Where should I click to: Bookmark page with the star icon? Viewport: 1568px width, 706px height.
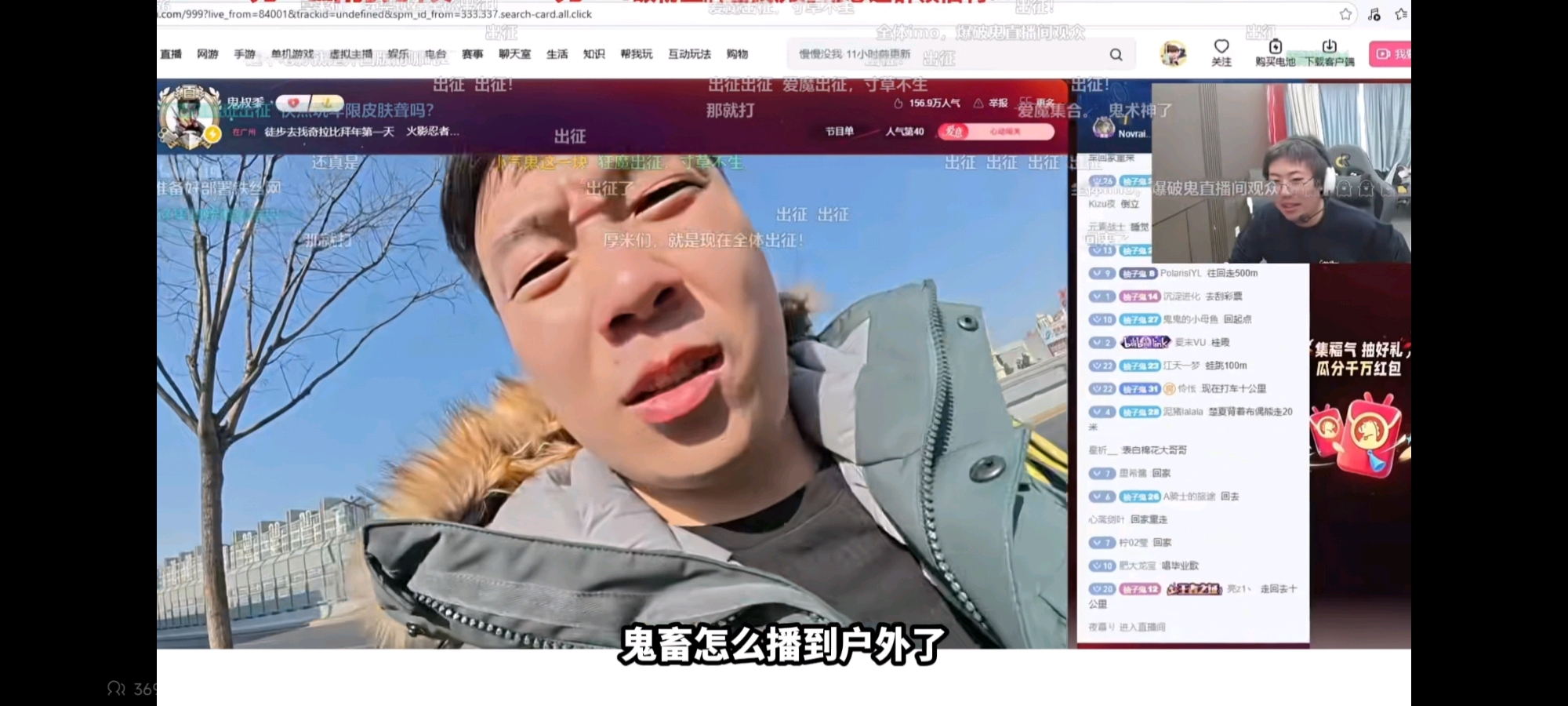click(1345, 14)
